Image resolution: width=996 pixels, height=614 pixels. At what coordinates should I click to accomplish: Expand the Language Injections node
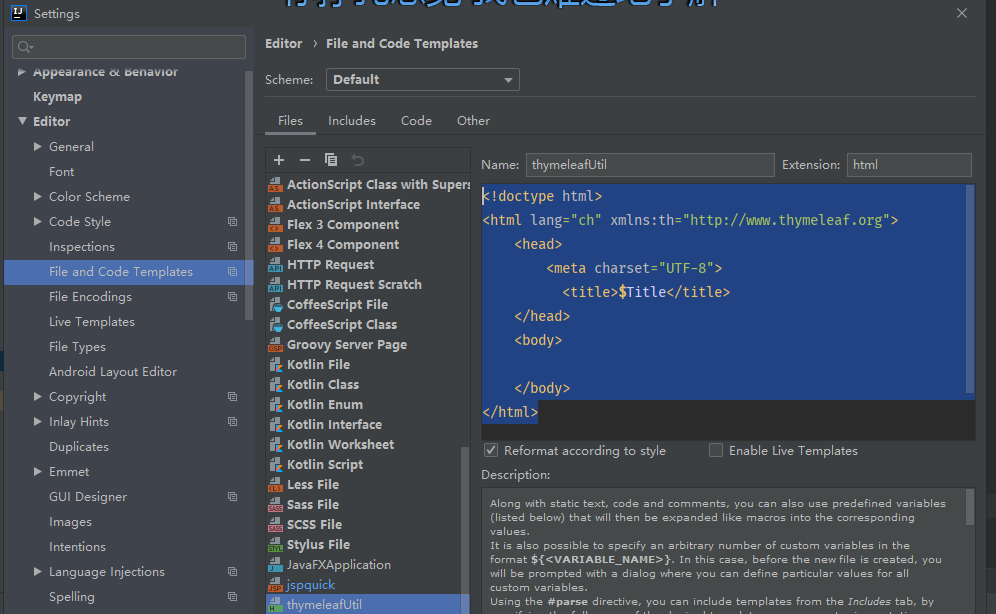(x=37, y=571)
